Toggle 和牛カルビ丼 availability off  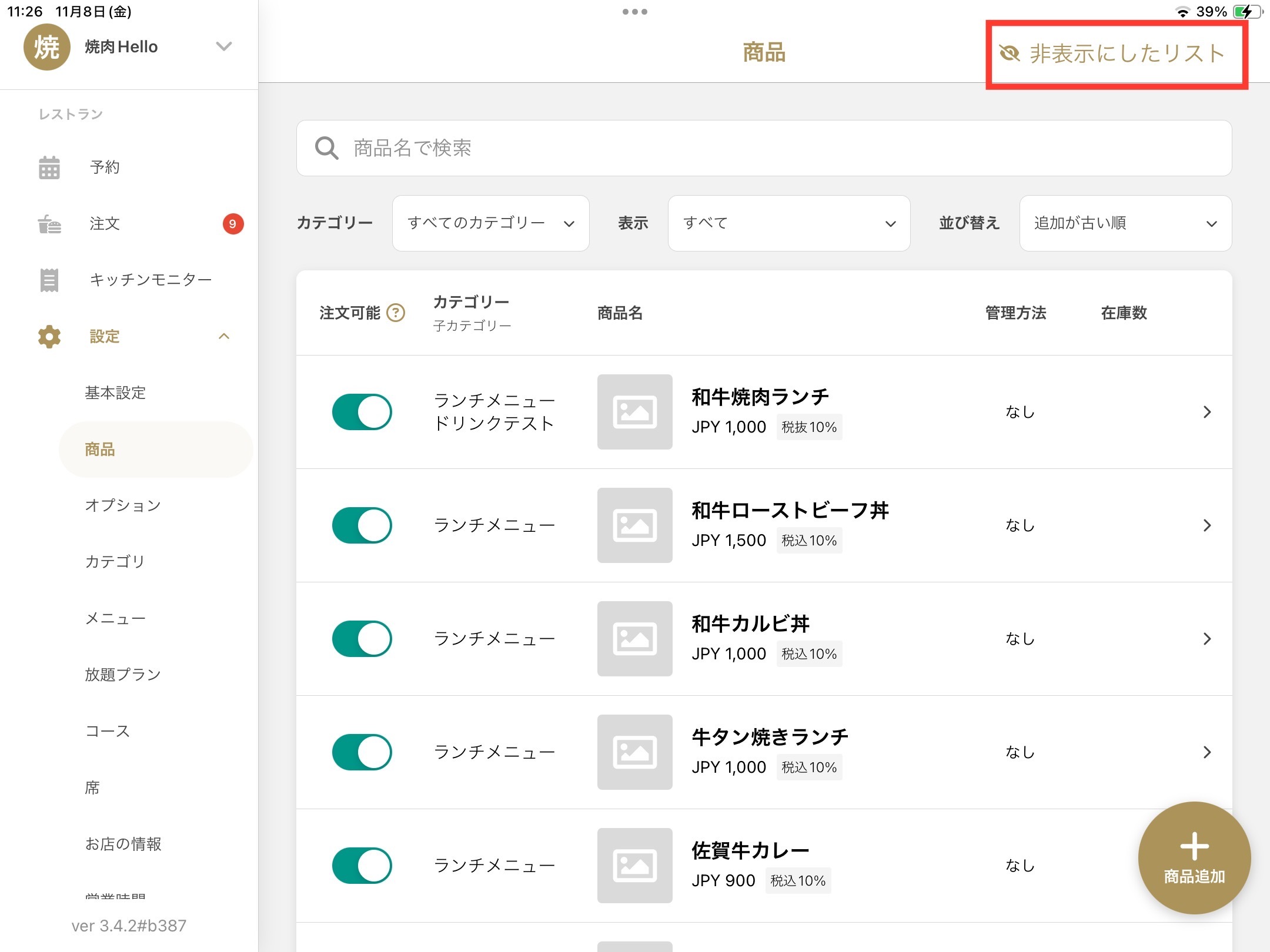tap(362, 639)
